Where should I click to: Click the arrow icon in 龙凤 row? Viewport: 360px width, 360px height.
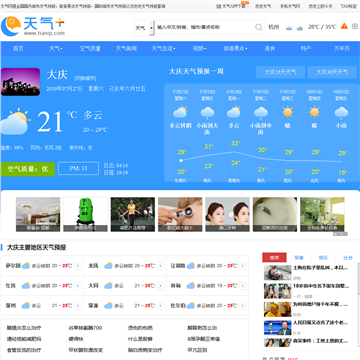(160, 266)
